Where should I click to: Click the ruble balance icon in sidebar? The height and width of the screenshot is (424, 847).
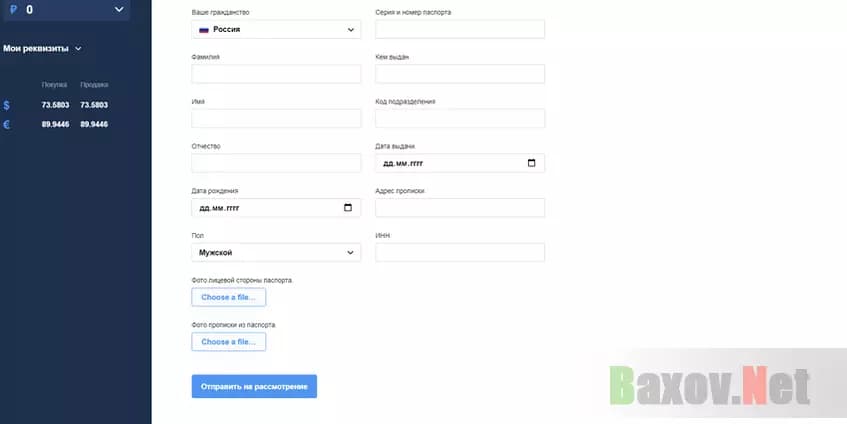pyautogui.click(x=13, y=9)
